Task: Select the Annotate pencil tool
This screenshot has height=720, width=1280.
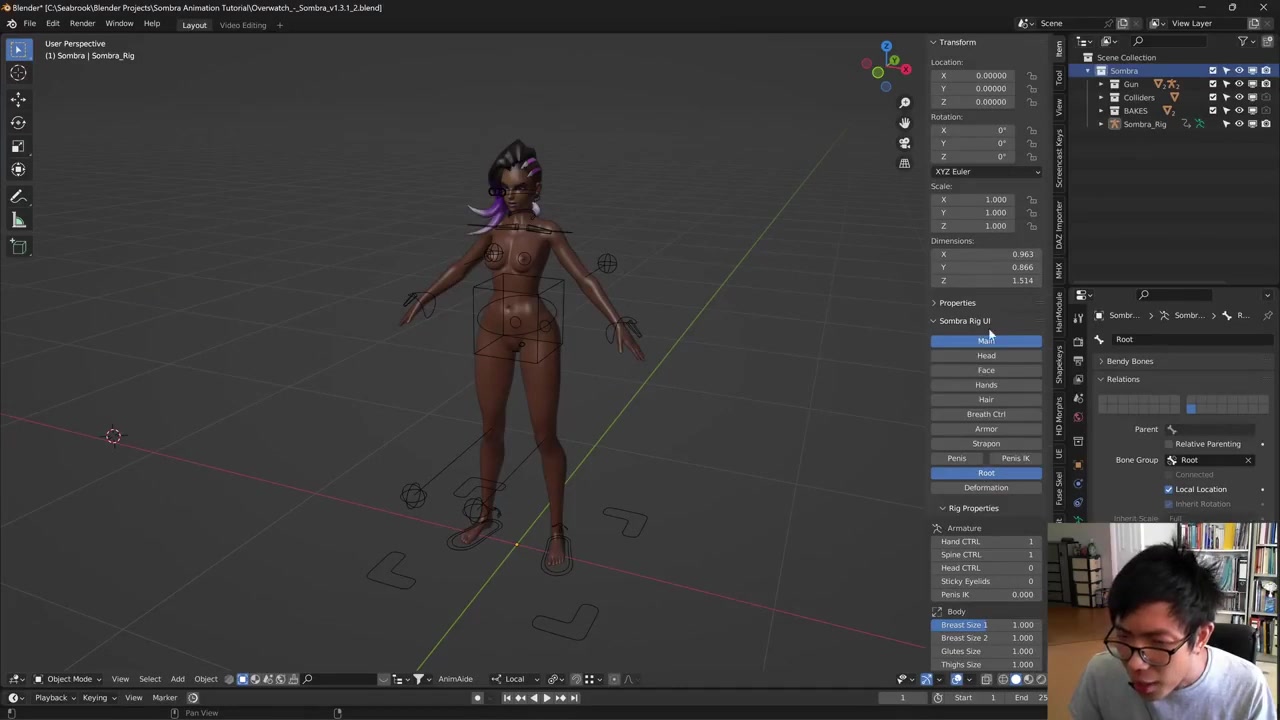Action: pos(18,197)
